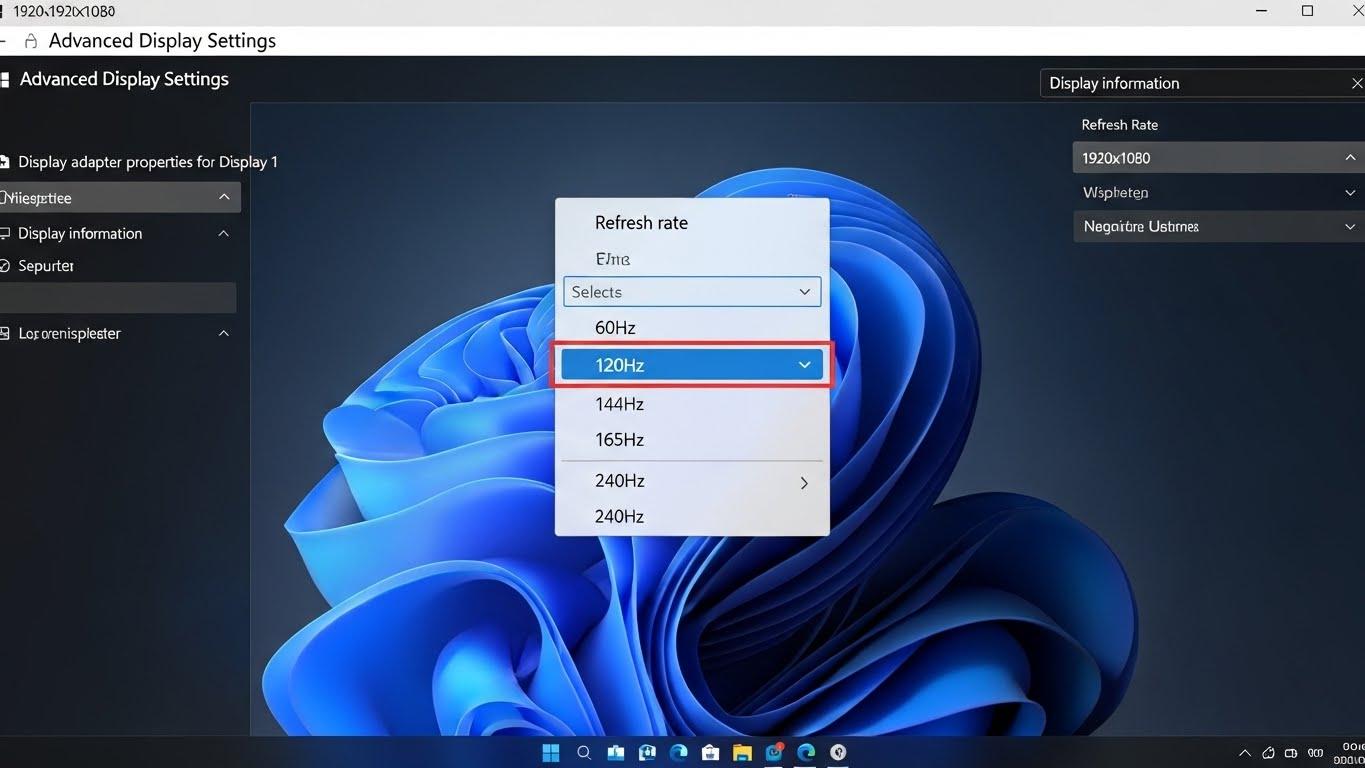Click the Display information monitor icon
This screenshot has height=768, width=1365.
[7, 233]
